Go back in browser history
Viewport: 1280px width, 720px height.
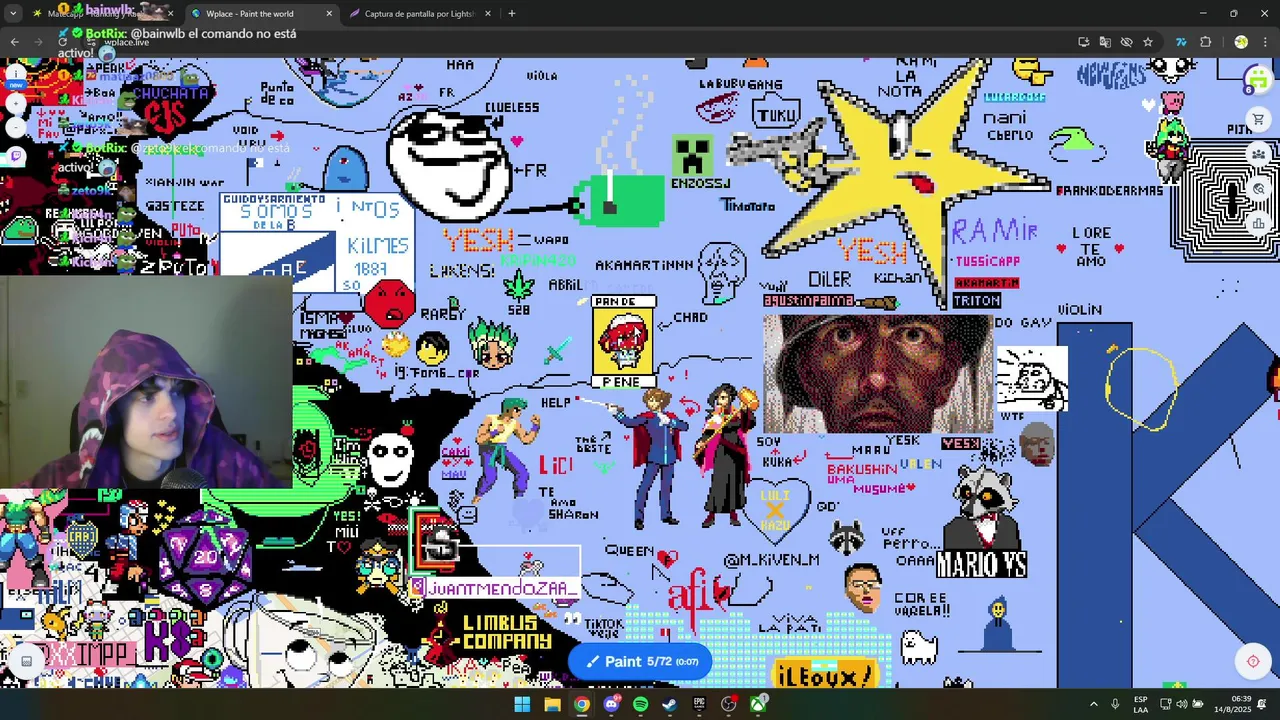click(15, 42)
